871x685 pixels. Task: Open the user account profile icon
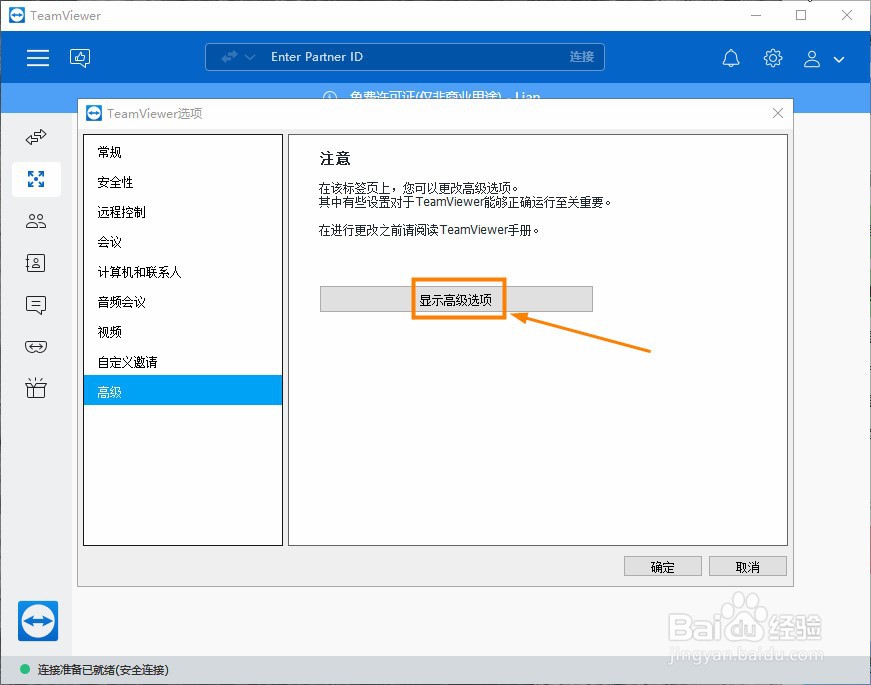812,58
